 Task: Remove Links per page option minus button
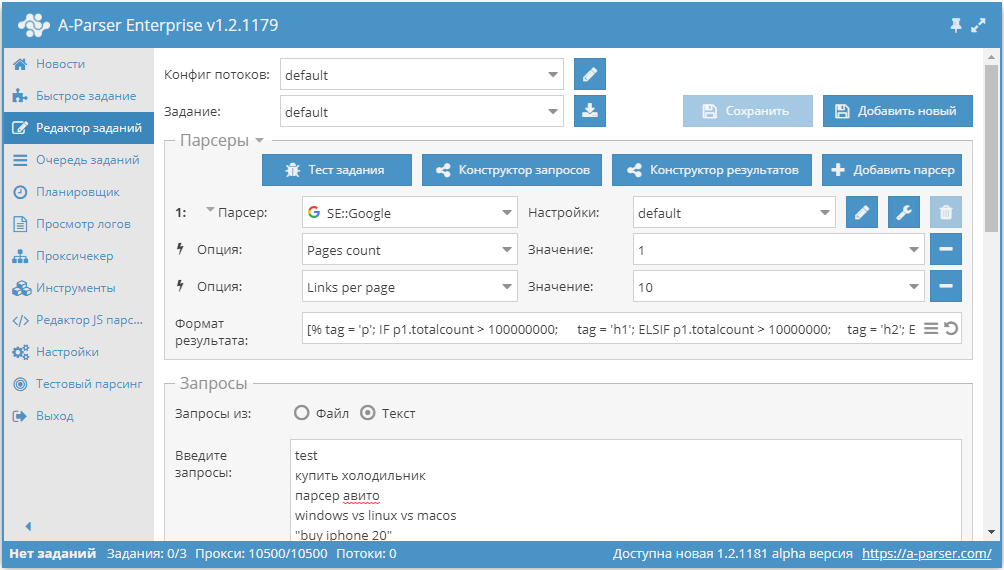click(x=946, y=286)
